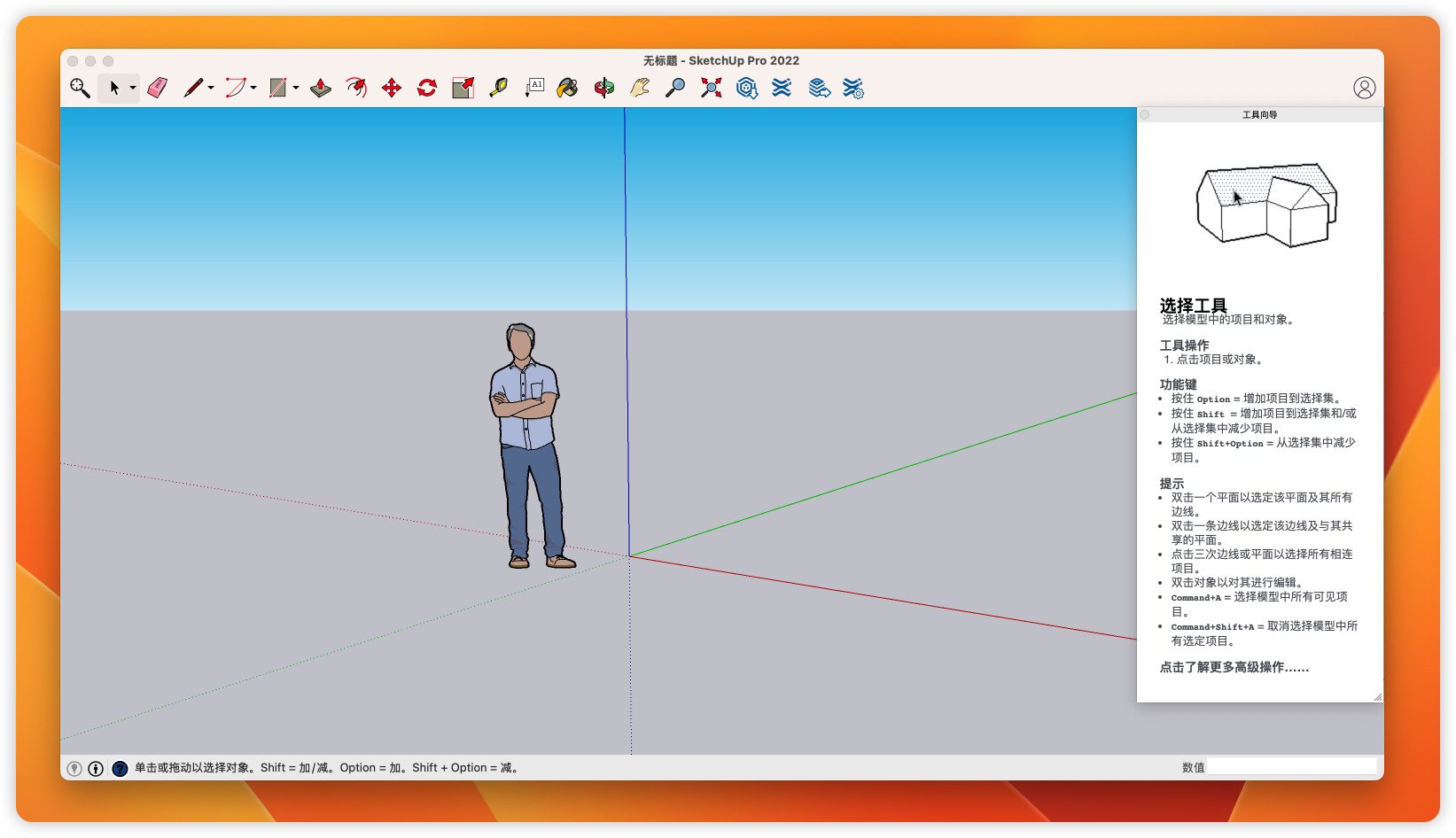Image resolution: width=1456 pixels, height=838 pixels.
Task: Pick the Paint Bucket tool
Action: 567,88
